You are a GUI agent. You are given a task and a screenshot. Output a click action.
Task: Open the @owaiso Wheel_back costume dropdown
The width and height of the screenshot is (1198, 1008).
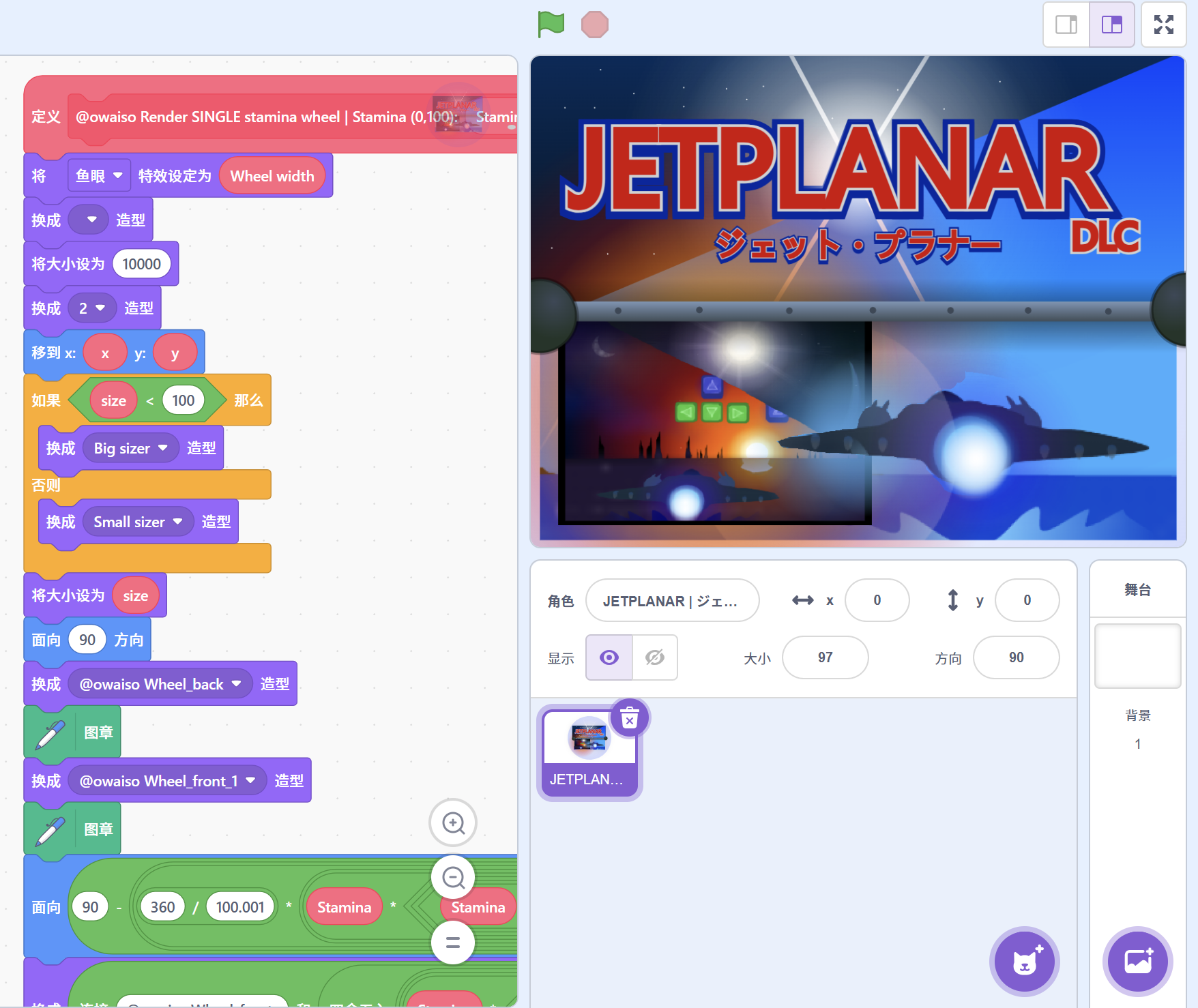pyautogui.click(x=160, y=684)
